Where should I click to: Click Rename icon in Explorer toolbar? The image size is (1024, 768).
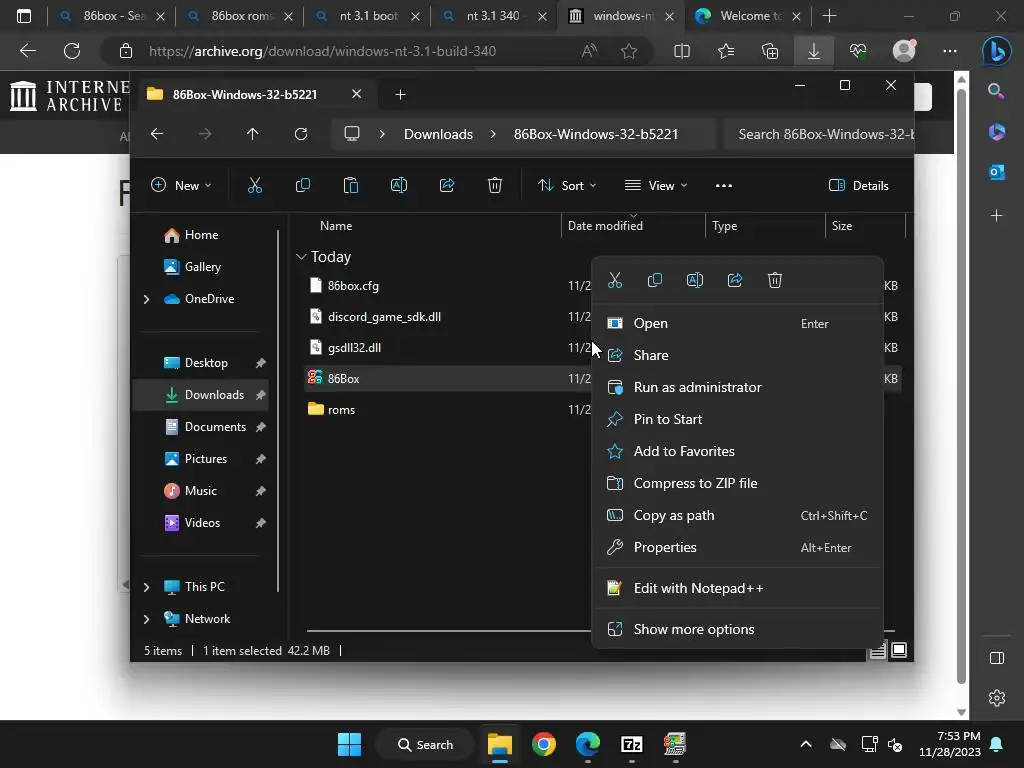[x=398, y=185]
